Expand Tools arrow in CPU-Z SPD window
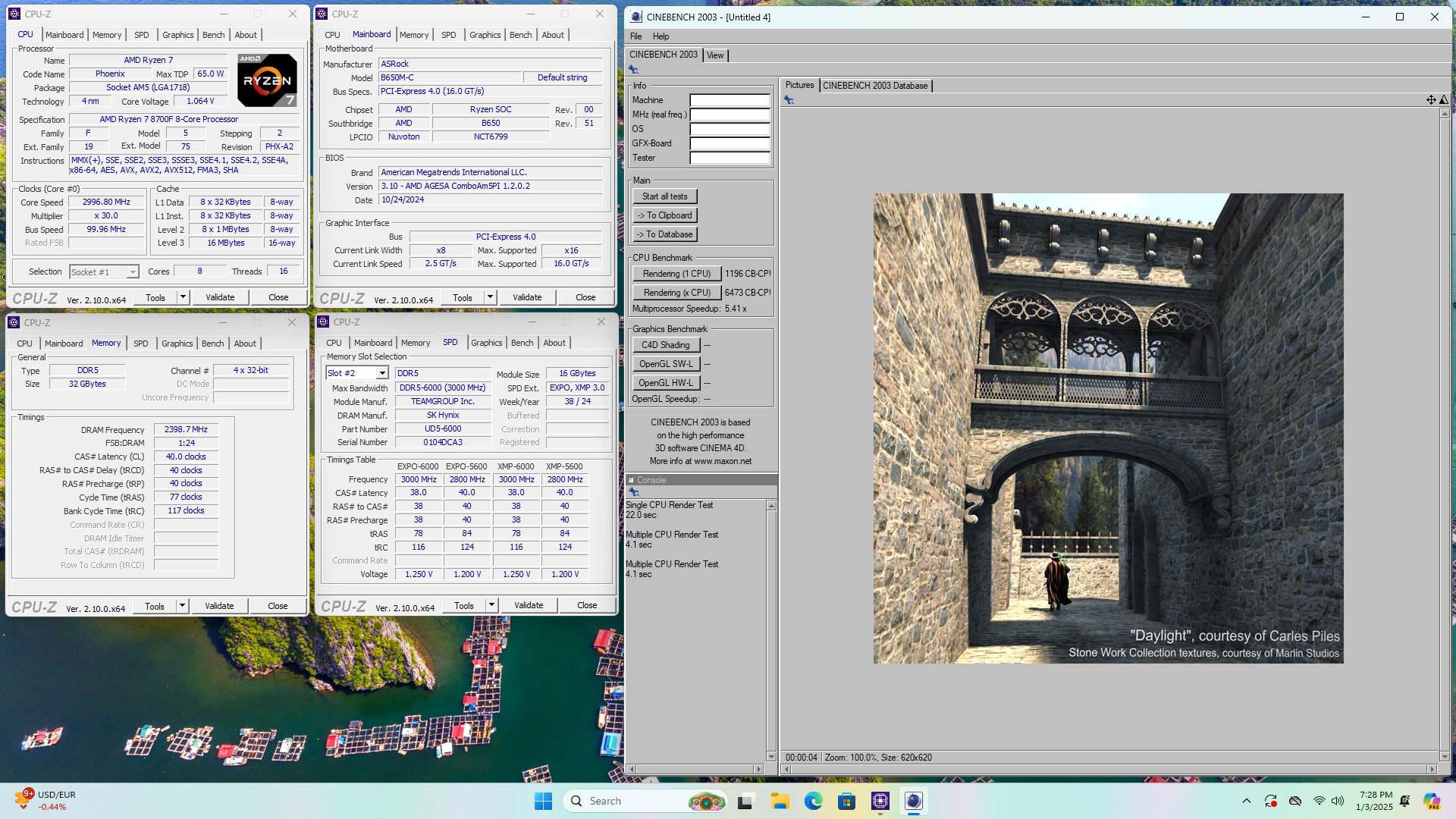Viewport: 1456px width, 819px height. pos(491,605)
